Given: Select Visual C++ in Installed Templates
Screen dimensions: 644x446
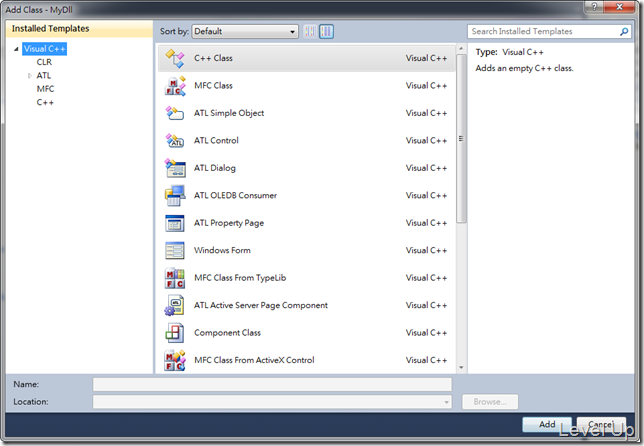Looking at the screenshot, I should [44, 49].
